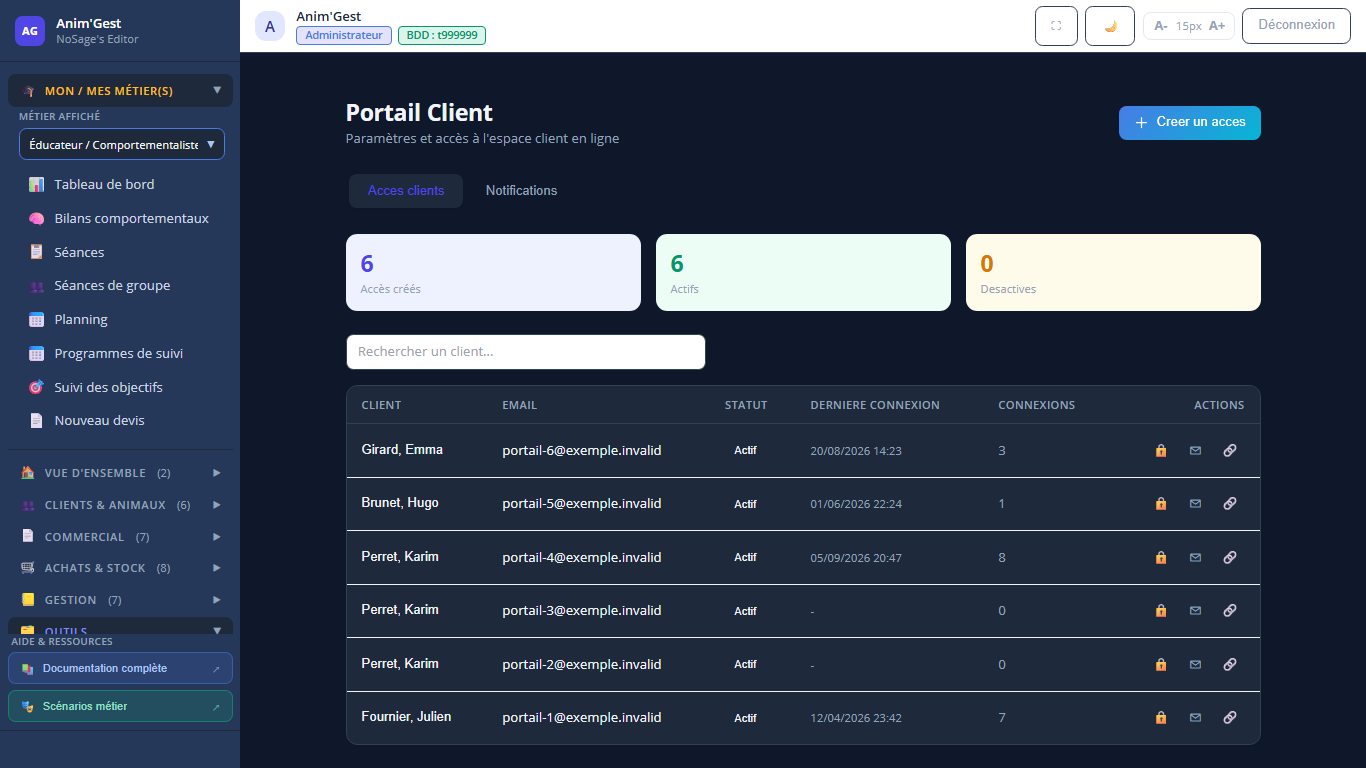Click the lock icon for Girard, Emma
Screen dimensions: 1366x768
coord(1161,451)
